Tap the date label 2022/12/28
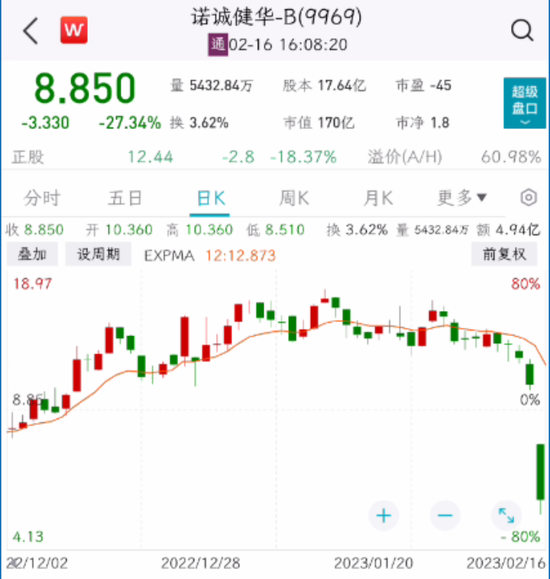This screenshot has width=550, height=579. point(201,563)
